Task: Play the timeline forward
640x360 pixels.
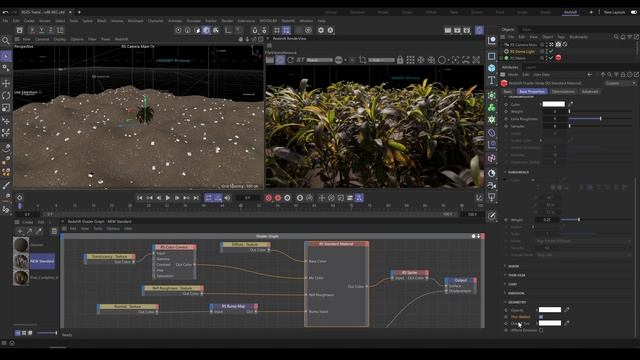Action: pyautogui.click(x=168, y=198)
